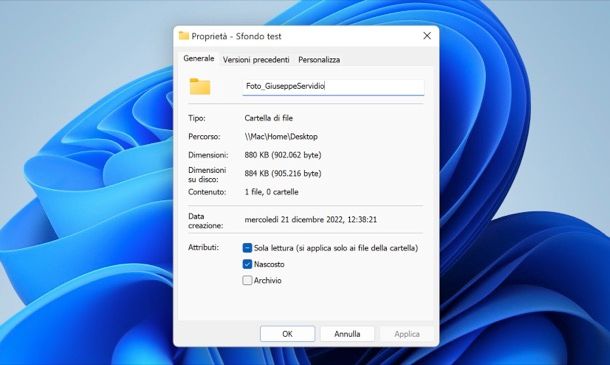Click the disk size '884 KB (905.216 byte)'
The width and height of the screenshot is (610, 365).
click(x=283, y=174)
